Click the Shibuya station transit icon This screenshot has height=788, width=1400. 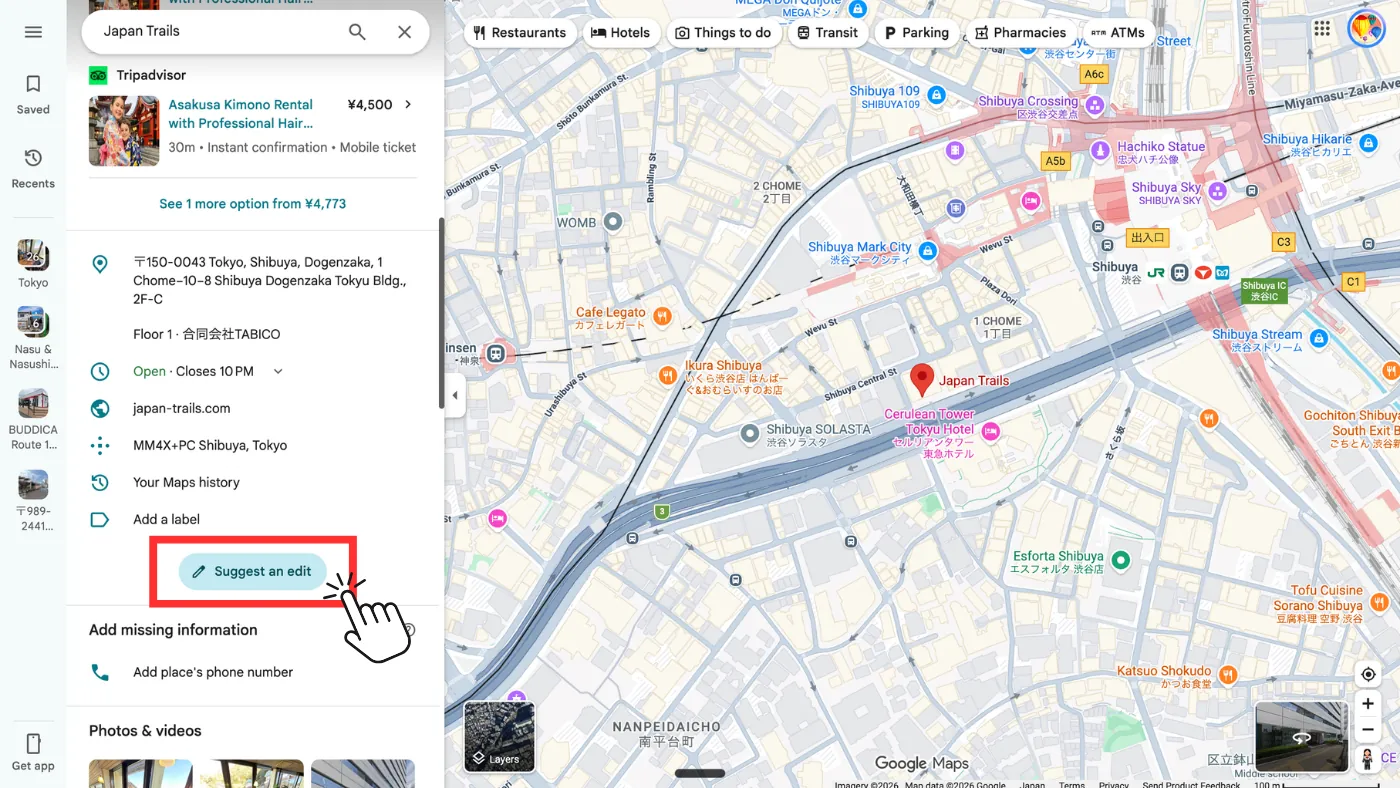(1180, 272)
